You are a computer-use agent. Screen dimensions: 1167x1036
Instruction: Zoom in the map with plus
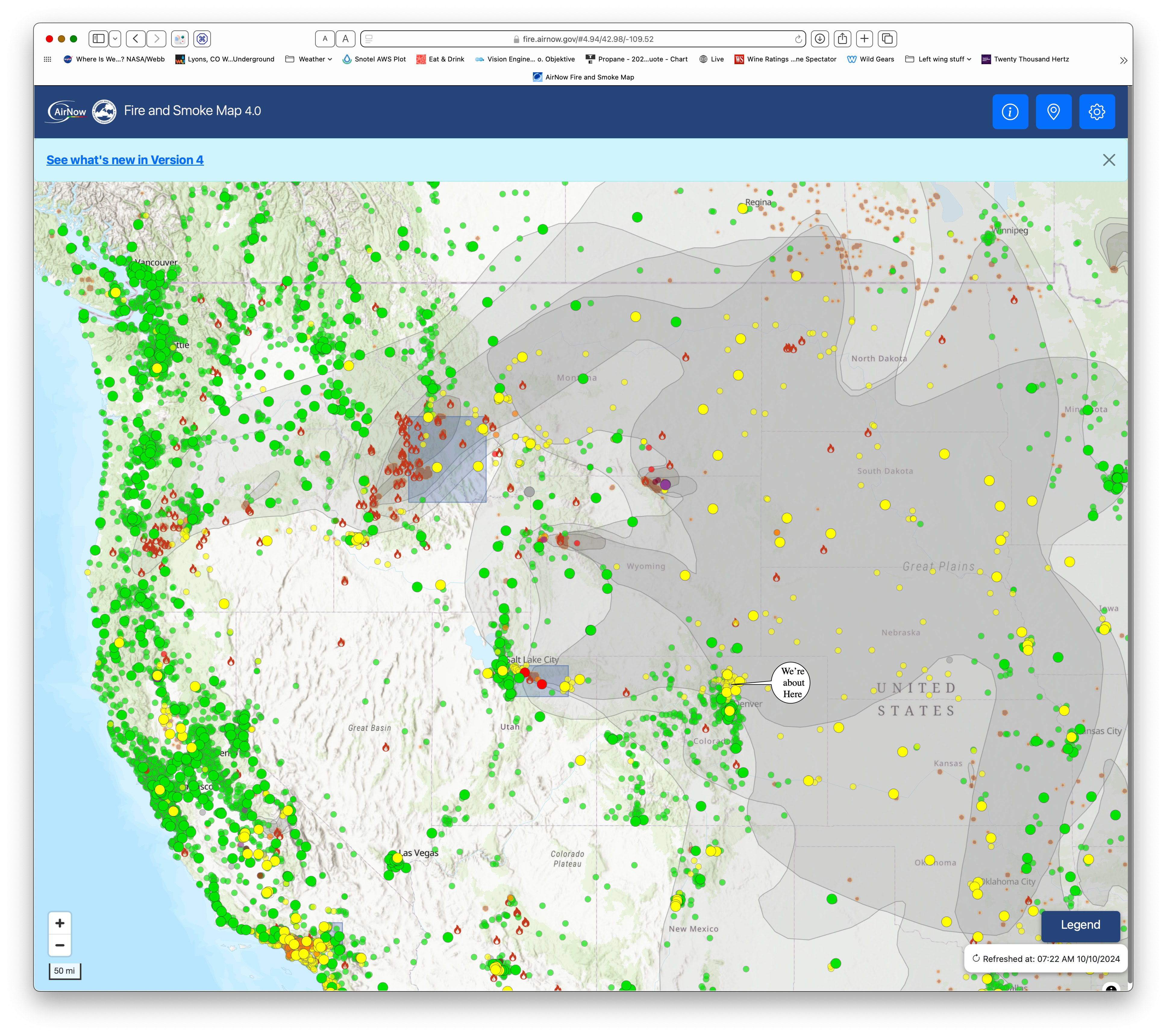[59, 923]
